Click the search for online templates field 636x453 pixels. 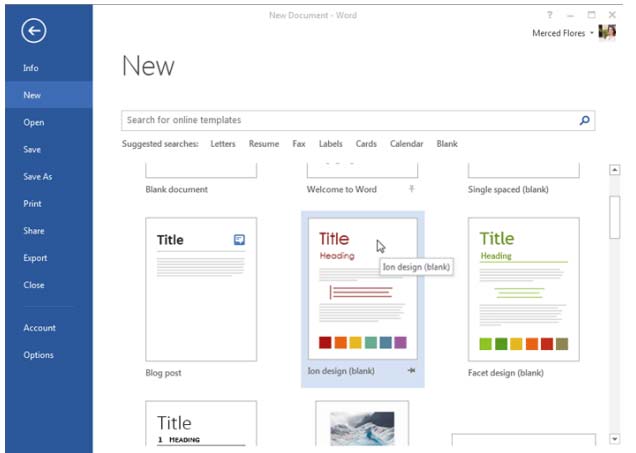(x=350, y=121)
